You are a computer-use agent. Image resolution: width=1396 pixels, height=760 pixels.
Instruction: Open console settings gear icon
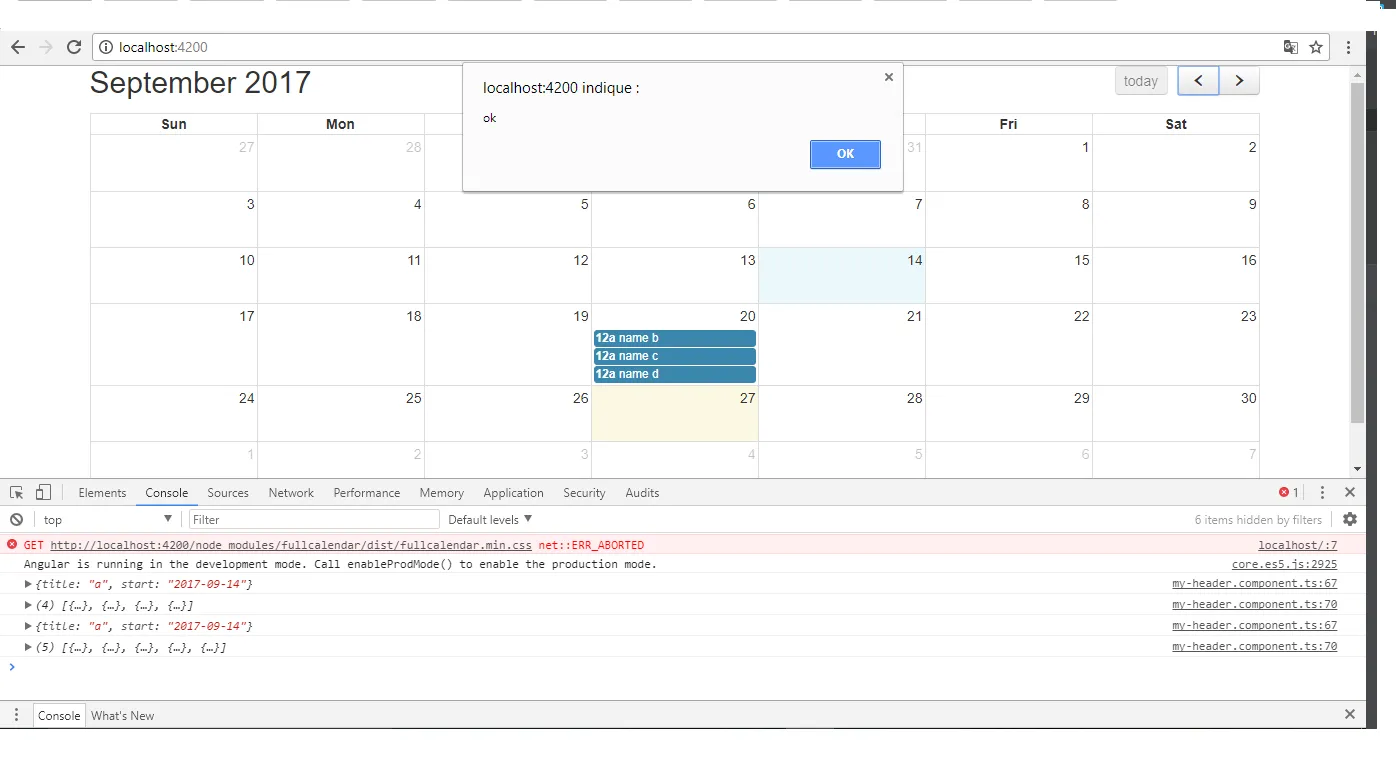1350,519
